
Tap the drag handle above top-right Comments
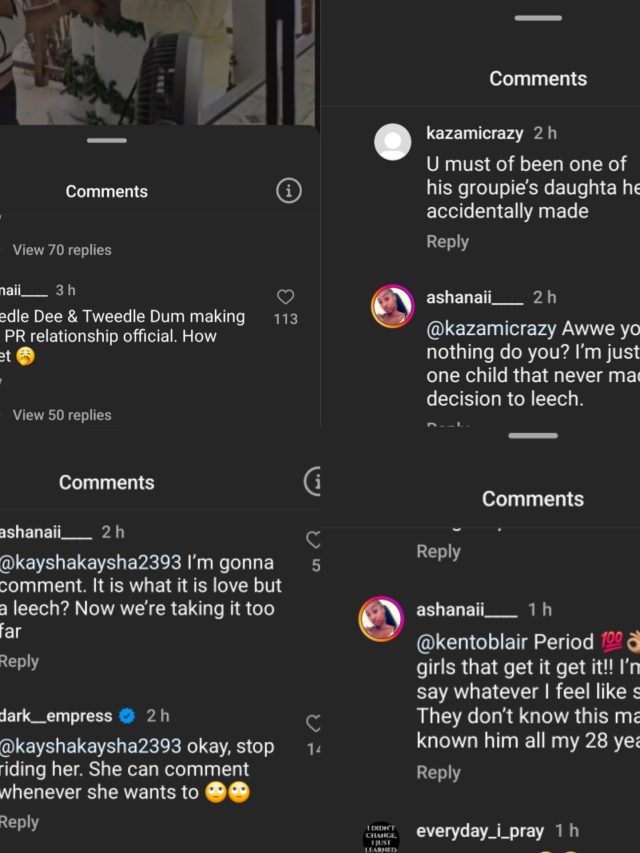(x=538, y=18)
